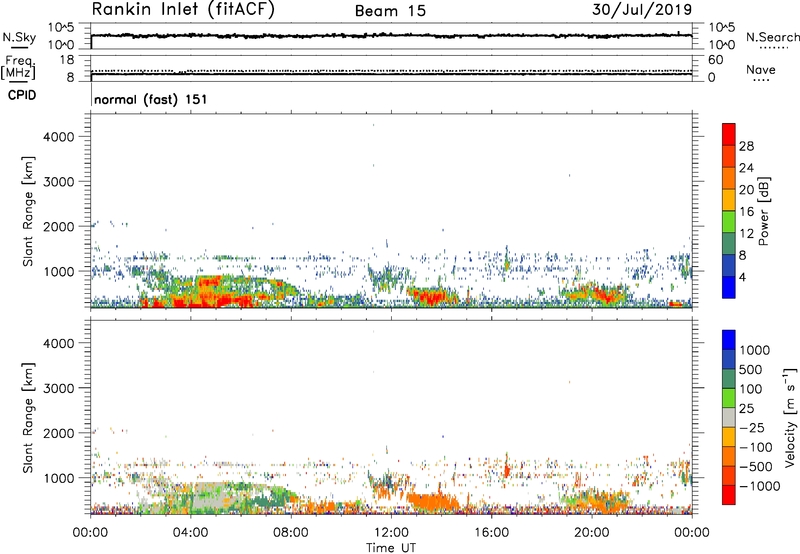Click the "20:00" time axis tick
The image size is (800, 554).
[592, 533]
